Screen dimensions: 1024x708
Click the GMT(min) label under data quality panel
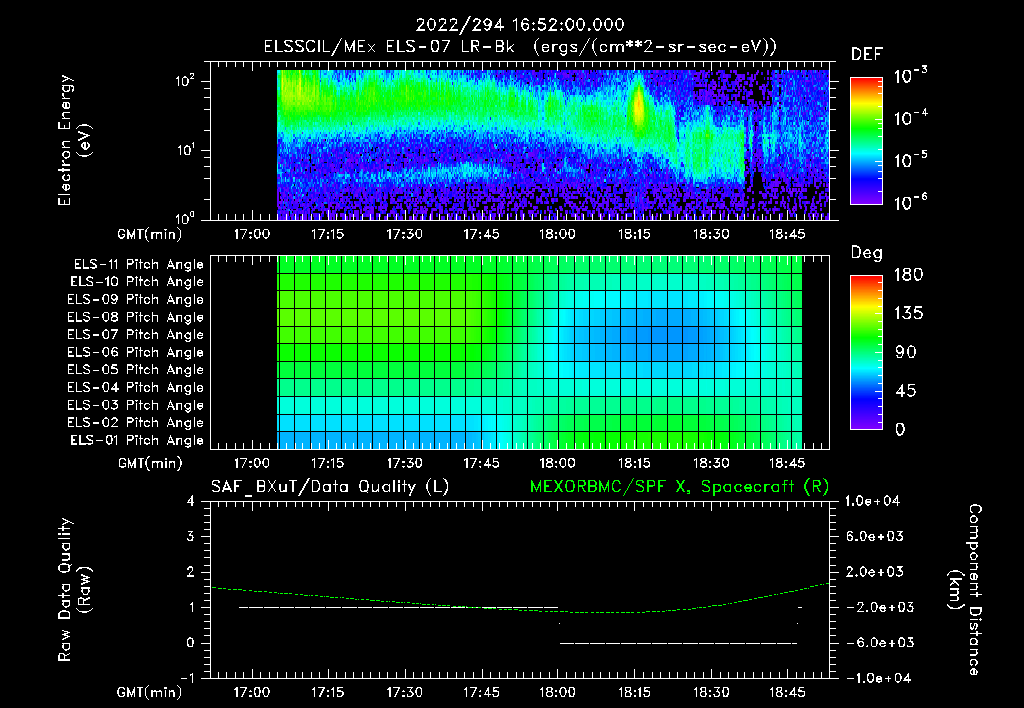tap(149, 692)
